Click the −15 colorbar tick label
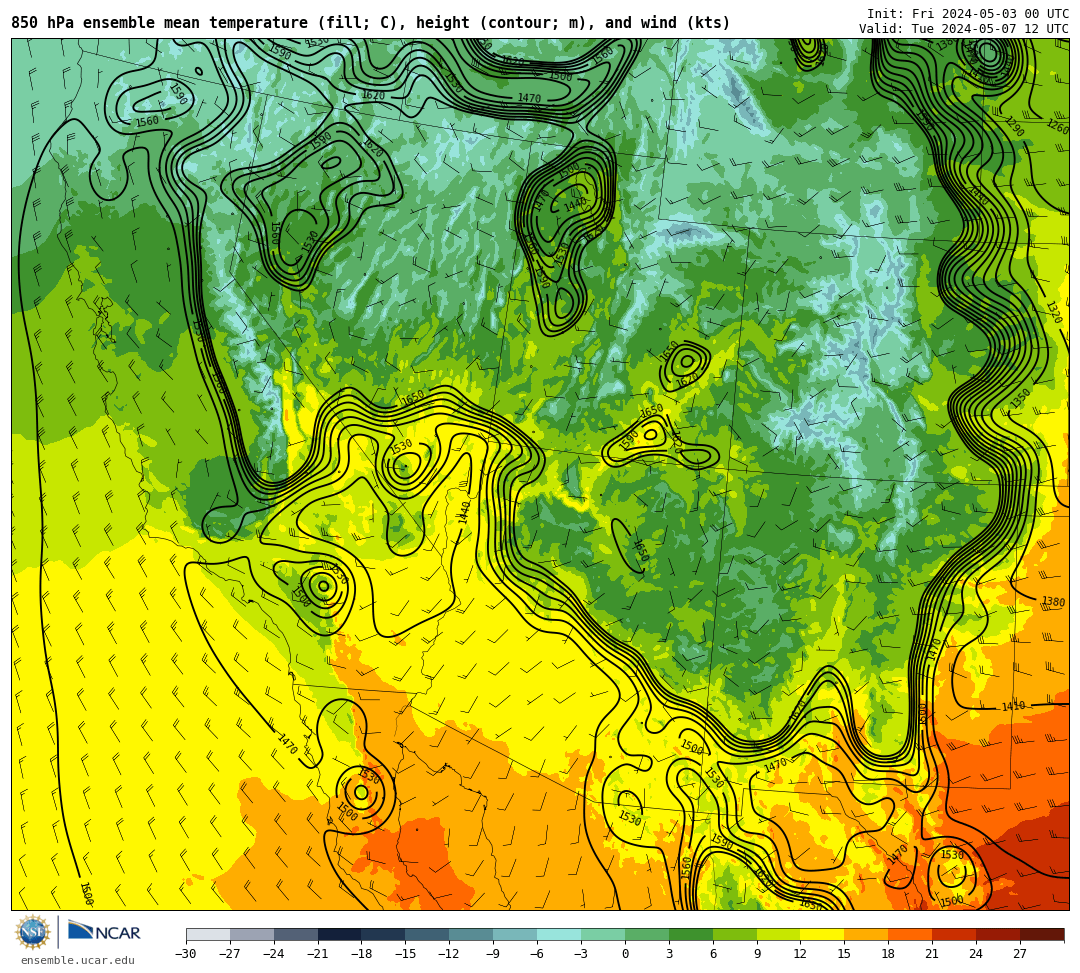 [405, 954]
